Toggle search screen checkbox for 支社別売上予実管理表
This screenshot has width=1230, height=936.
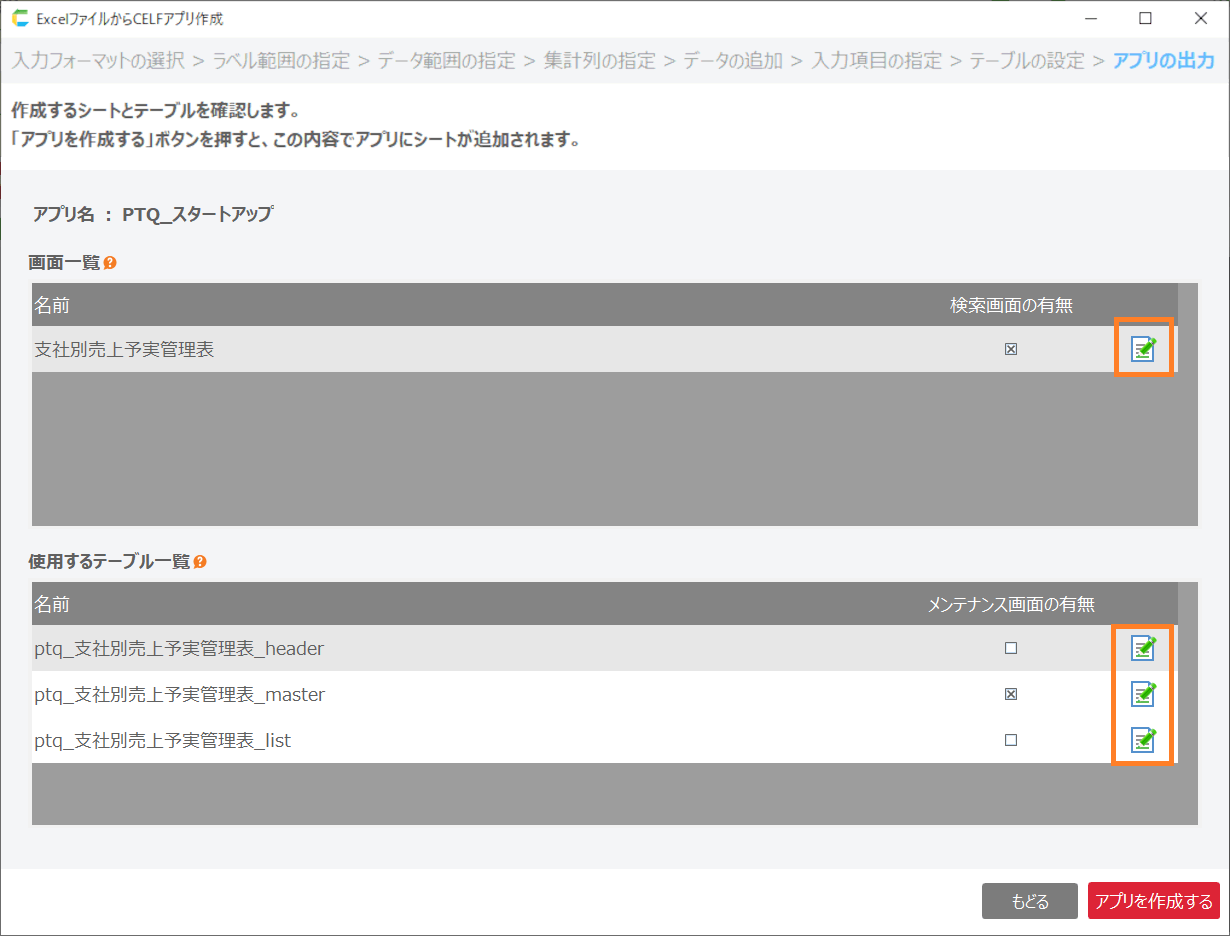click(x=1011, y=350)
